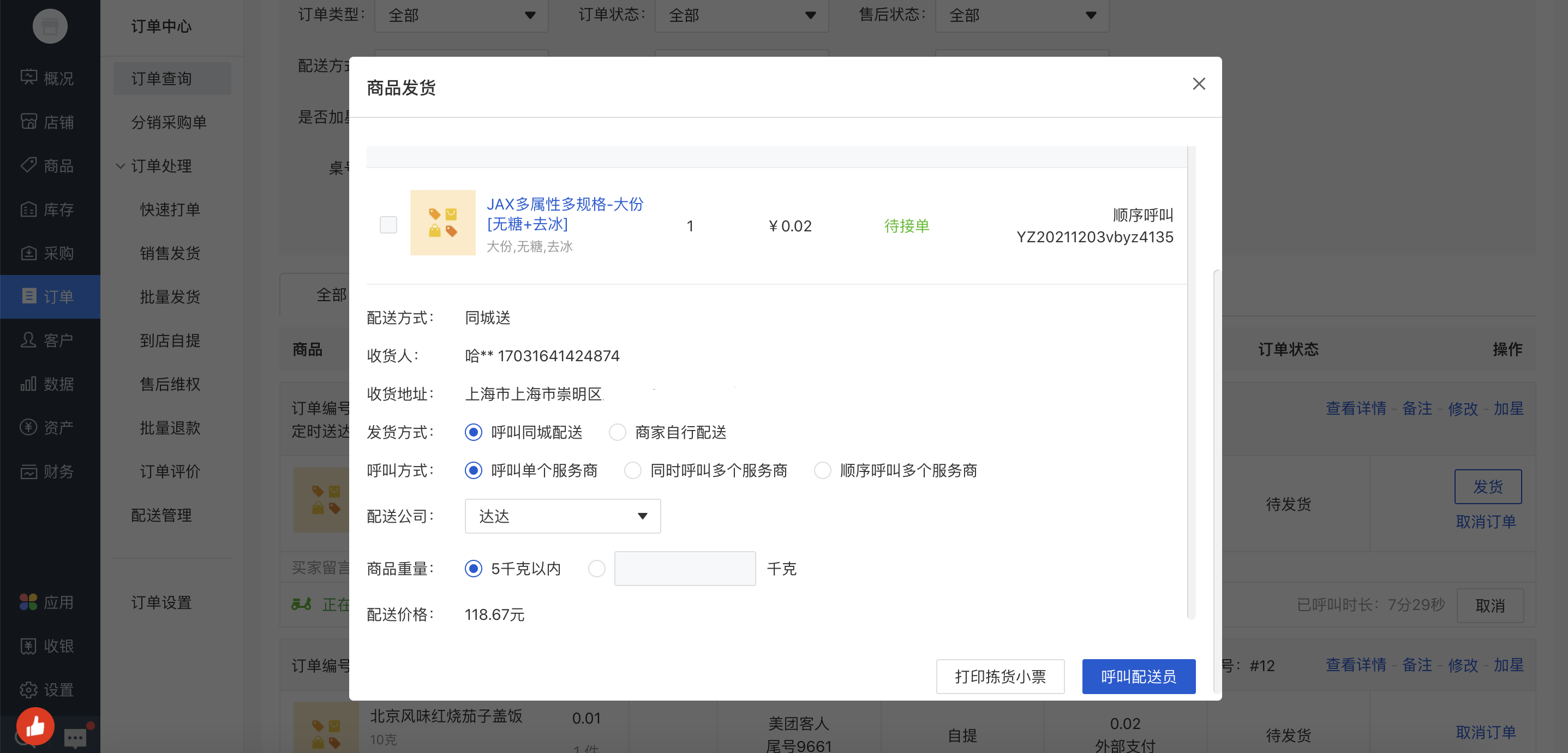Click the 设置 gear icon in sidebar

(28, 690)
